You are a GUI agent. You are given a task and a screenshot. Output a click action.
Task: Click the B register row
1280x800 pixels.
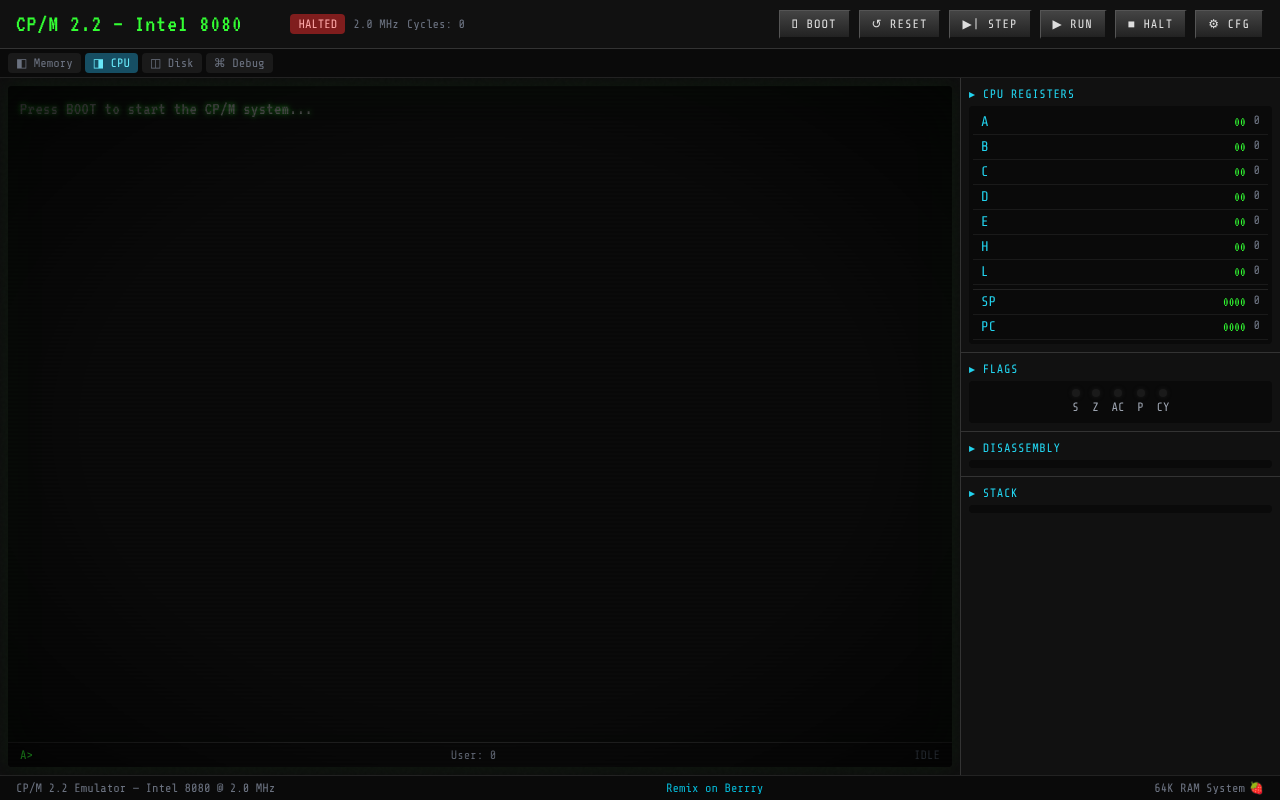coord(1120,147)
